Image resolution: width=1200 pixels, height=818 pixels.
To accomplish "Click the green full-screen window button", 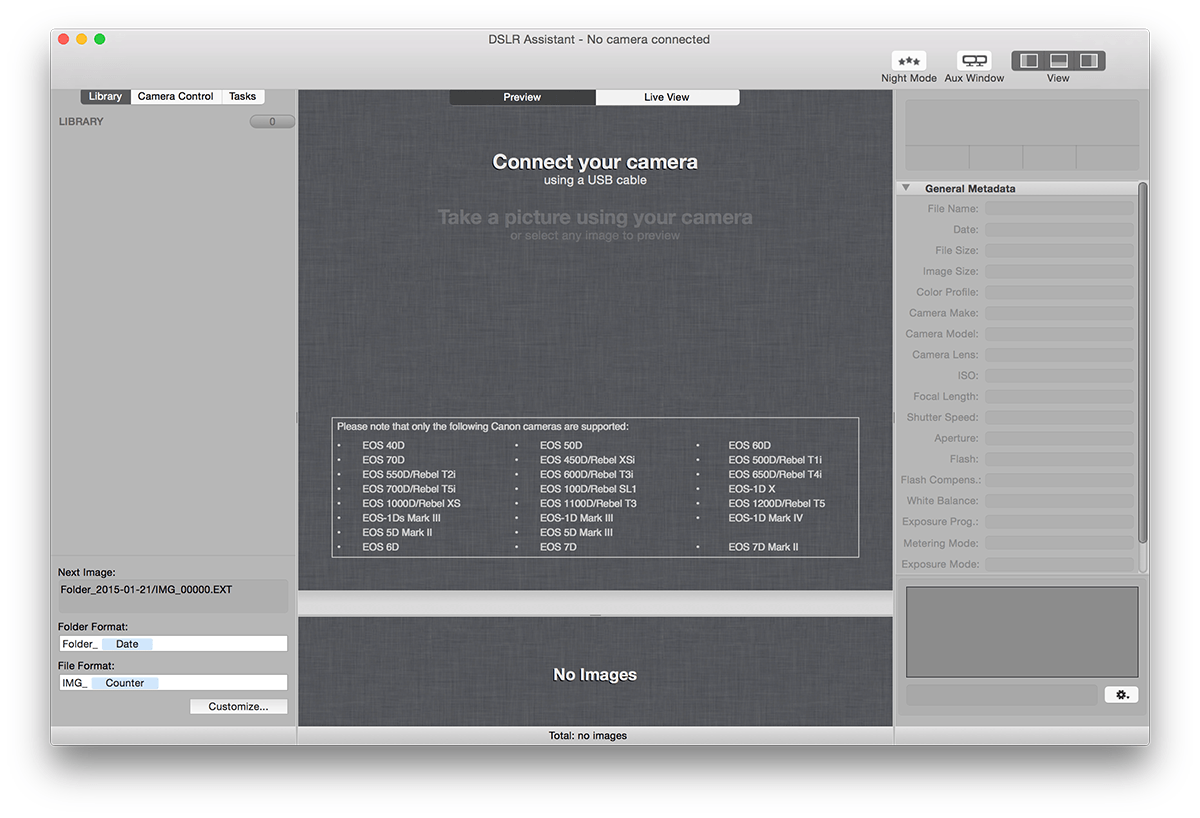I will [100, 39].
